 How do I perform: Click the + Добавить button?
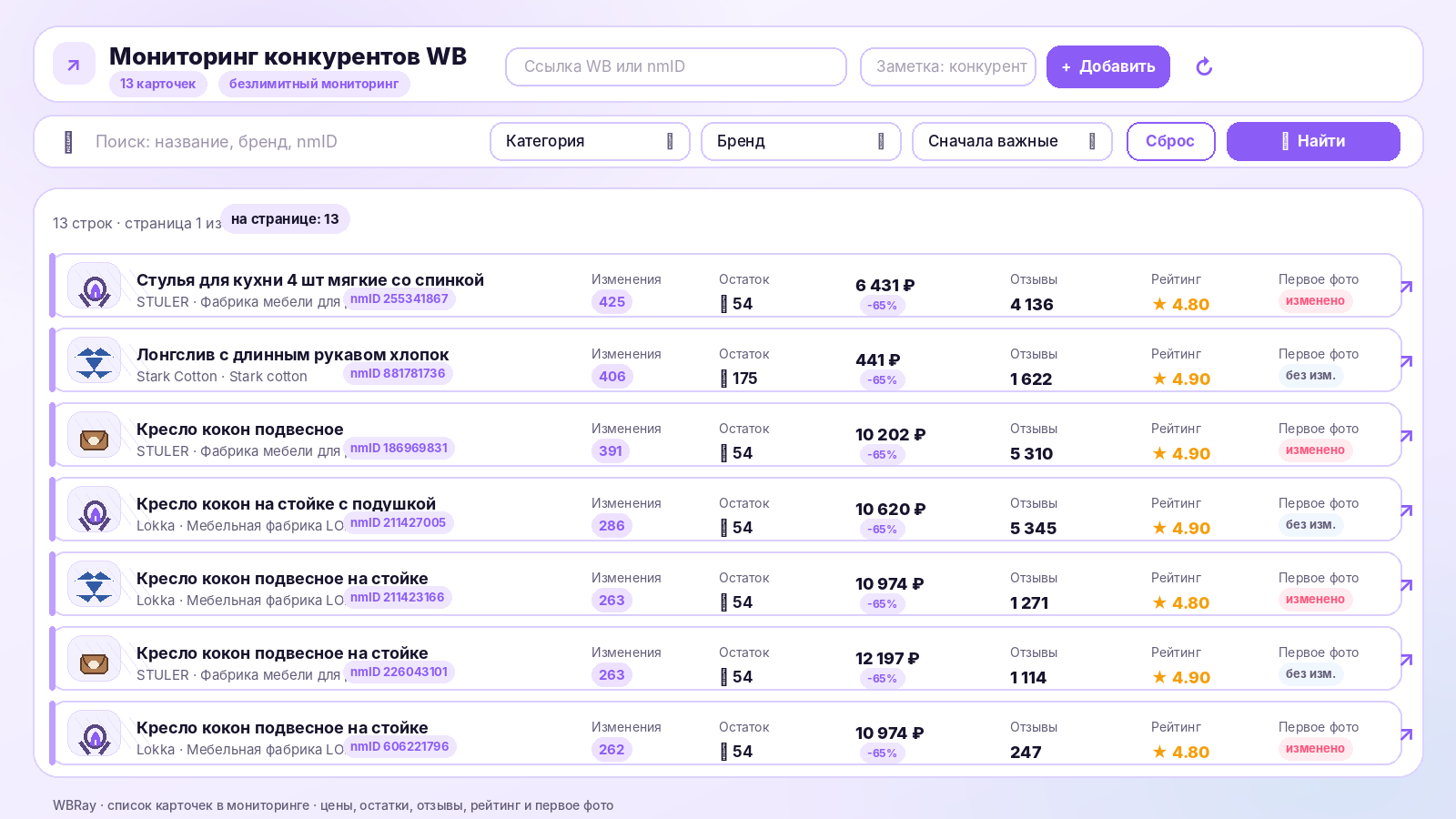(x=1107, y=66)
